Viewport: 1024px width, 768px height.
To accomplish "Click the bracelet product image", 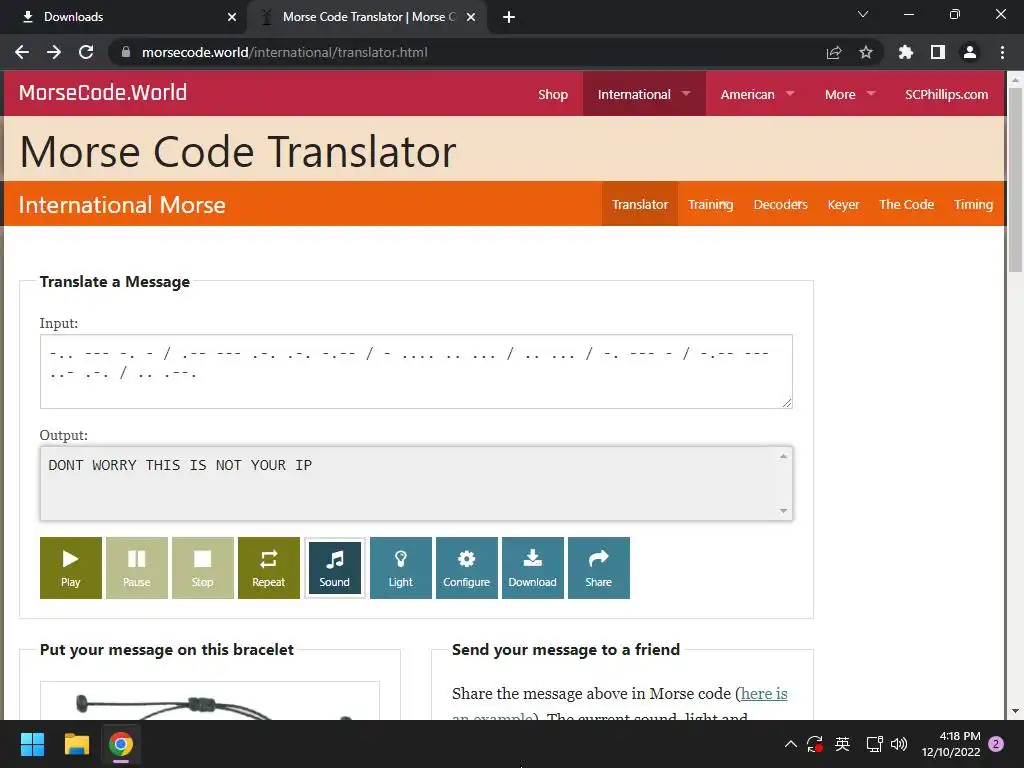I will 210,701.
